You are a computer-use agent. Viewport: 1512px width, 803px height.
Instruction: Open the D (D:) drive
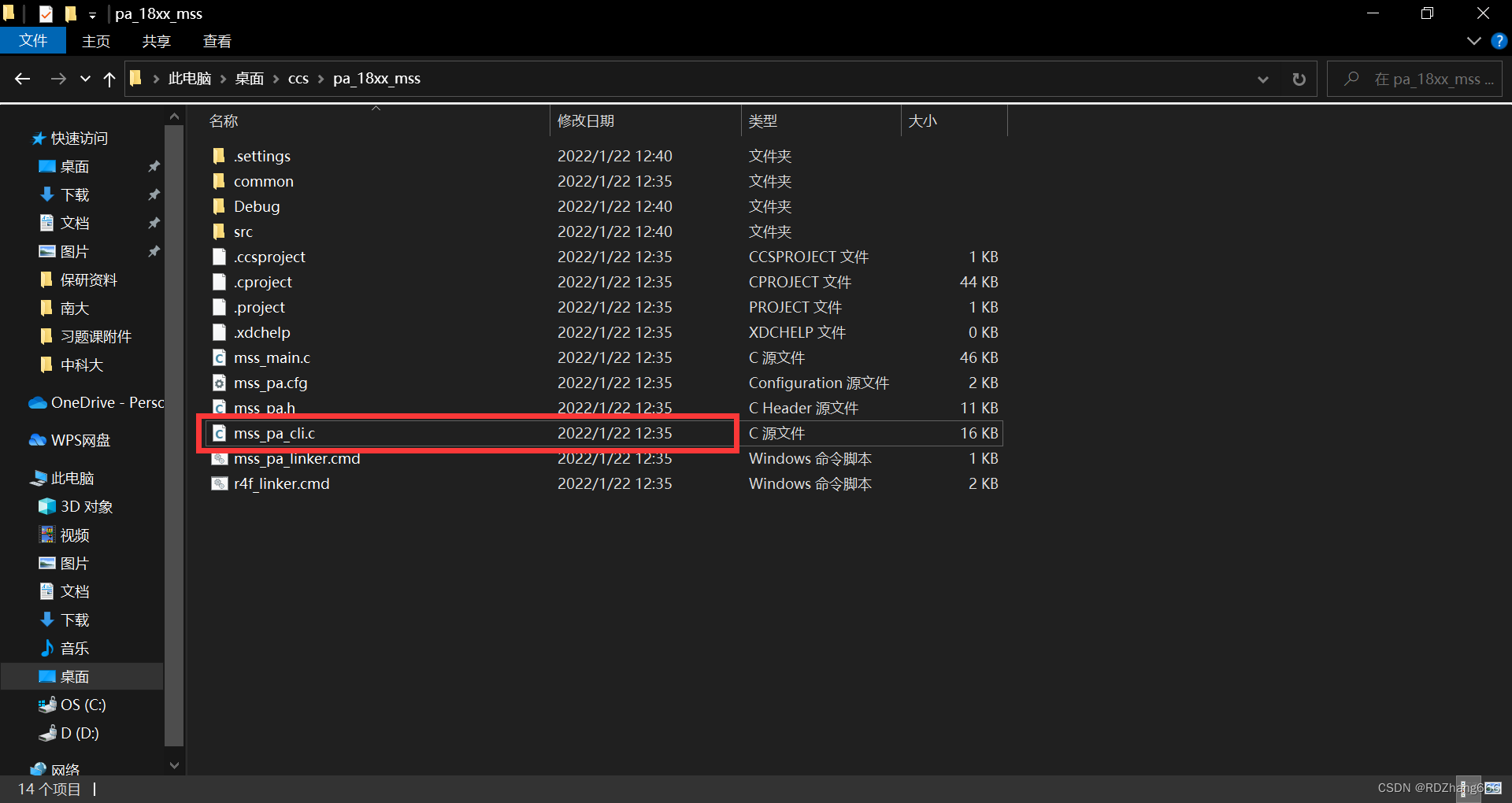pyautogui.click(x=79, y=734)
